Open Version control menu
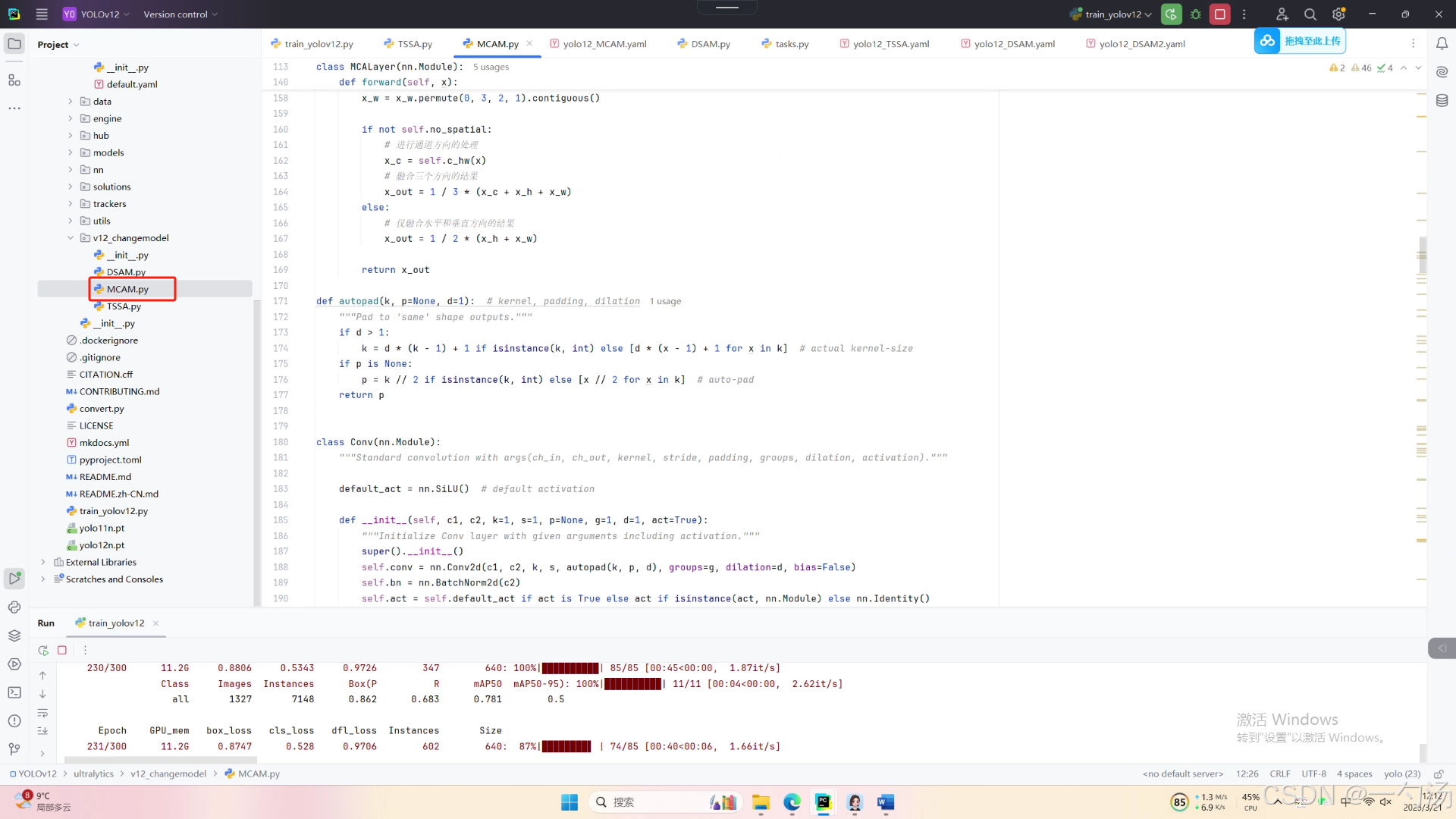Viewport: 1456px width, 819px height. click(180, 14)
